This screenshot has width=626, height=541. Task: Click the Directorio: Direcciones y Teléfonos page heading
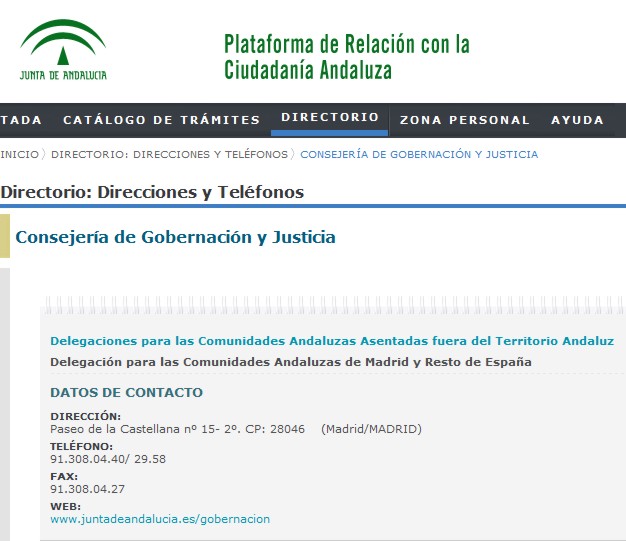(x=152, y=192)
